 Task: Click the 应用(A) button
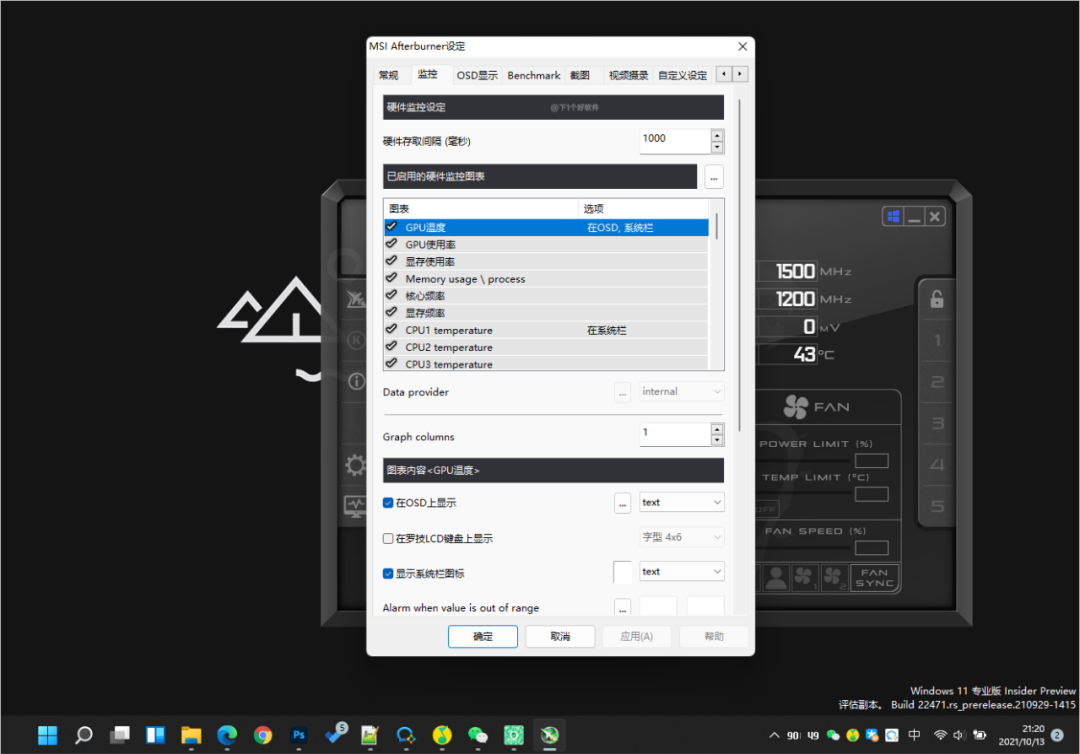pos(636,636)
